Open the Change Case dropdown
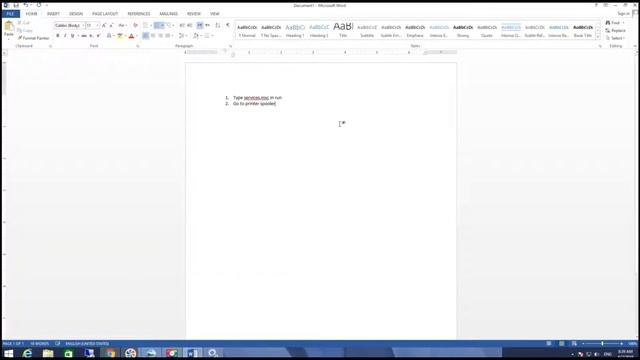Image resolution: width=640 pixels, height=360 pixels. point(122,25)
